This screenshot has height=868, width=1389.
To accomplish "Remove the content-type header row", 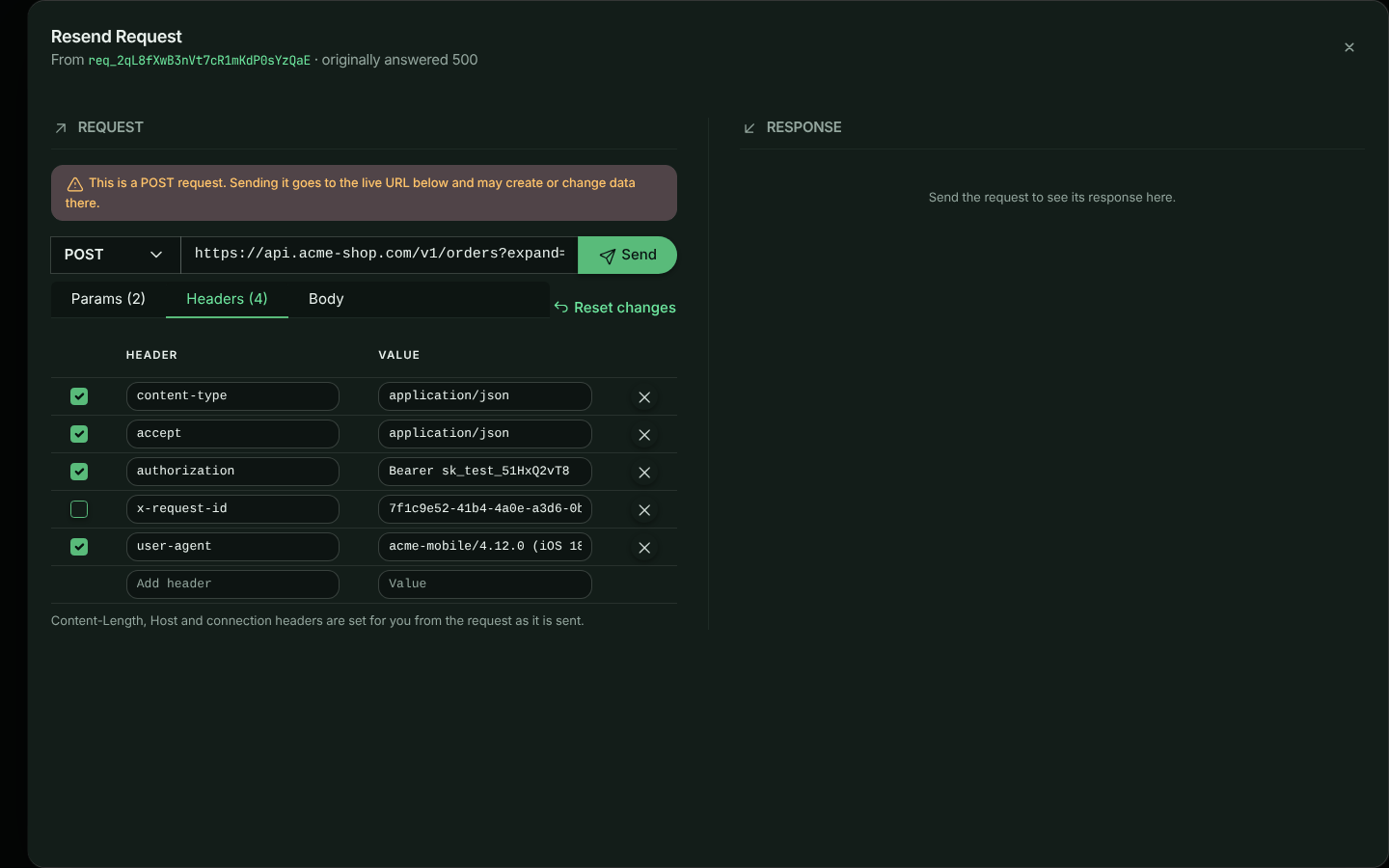I will [644, 397].
